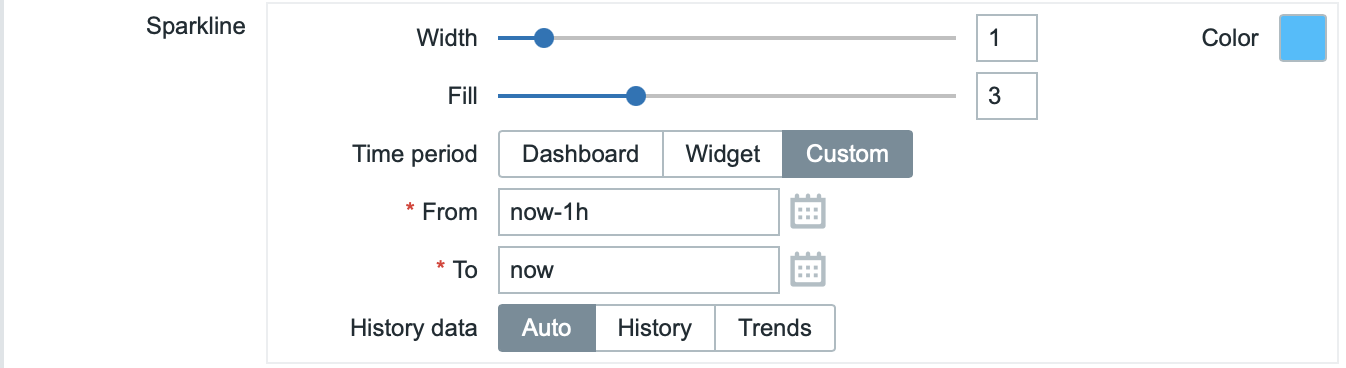Click the Fill slider track
This screenshot has height=368, width=1346.
click(727, 96)
